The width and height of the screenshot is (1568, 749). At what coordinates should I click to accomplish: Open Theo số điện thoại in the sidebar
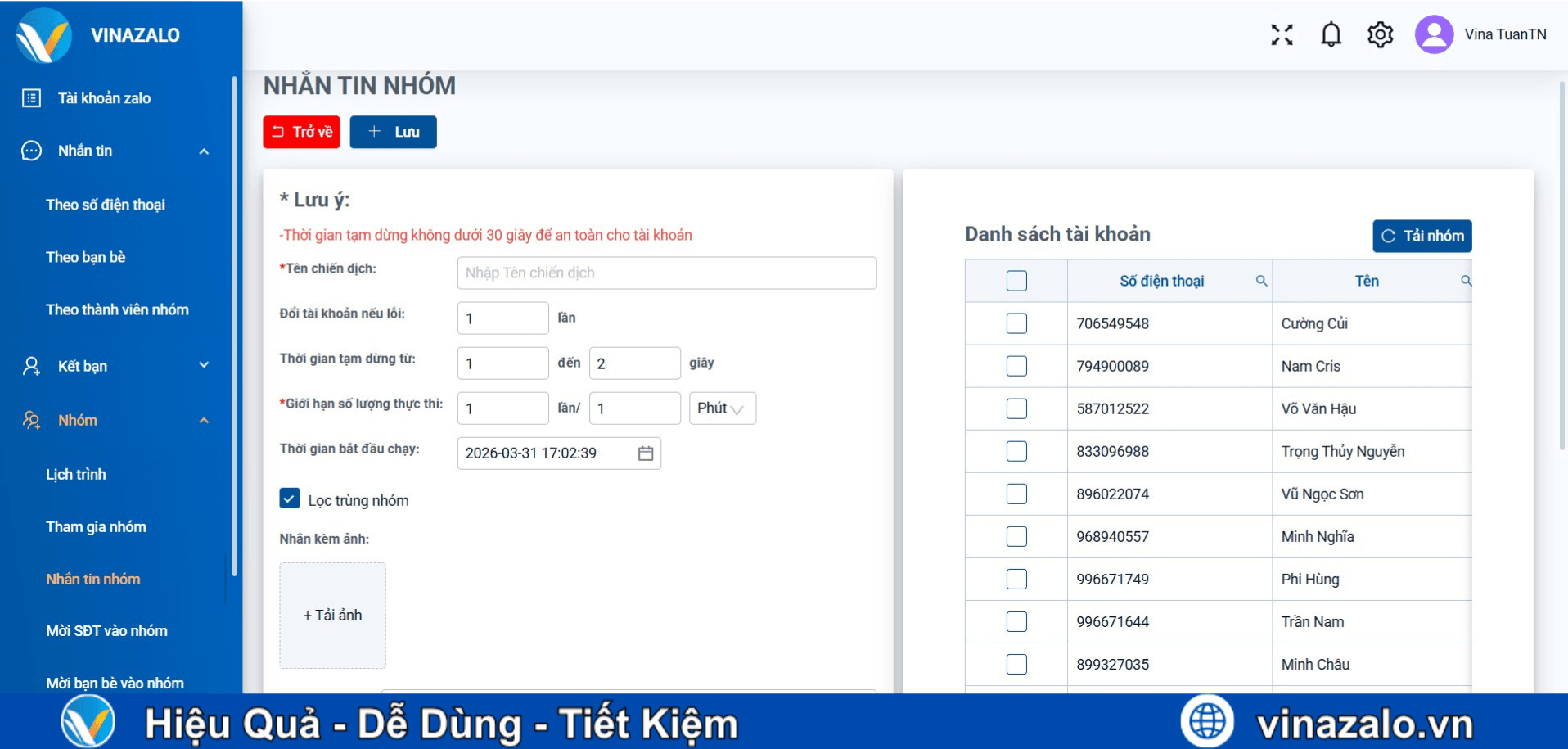coord(106,205)
